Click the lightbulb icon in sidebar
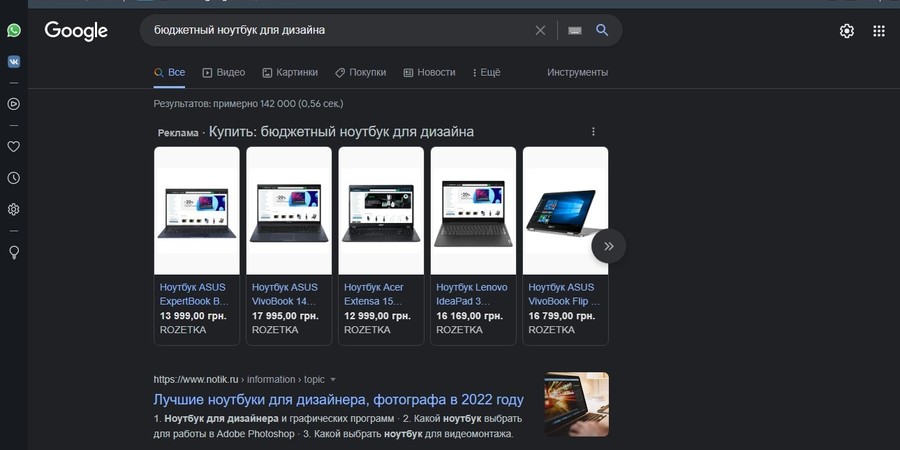 pyautogui.click(x=14, y=253)
